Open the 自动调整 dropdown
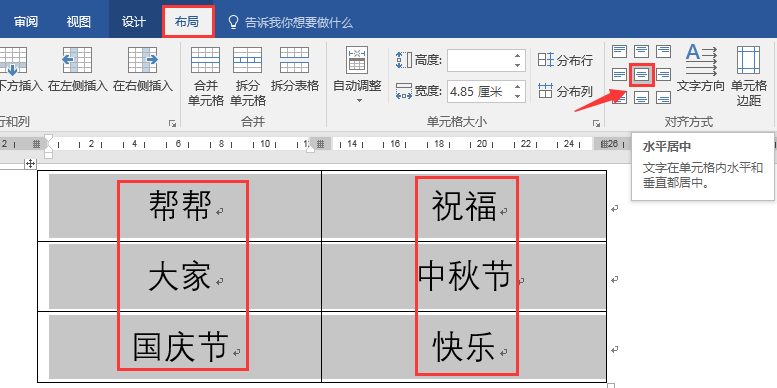The width and height of the screenshot is (777, 388). pos(357,74)
